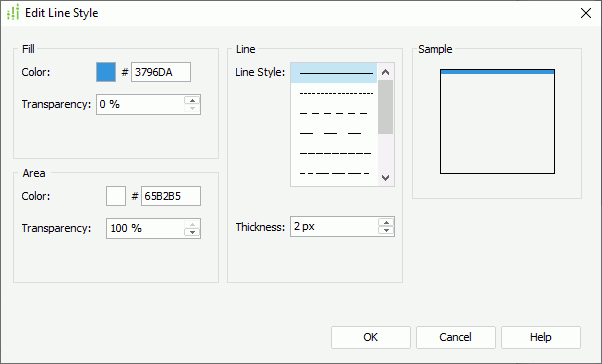Viewport: 602px width, 364px height.
Task: Increase Thickness with up arrow
Action: click(386, 222)
